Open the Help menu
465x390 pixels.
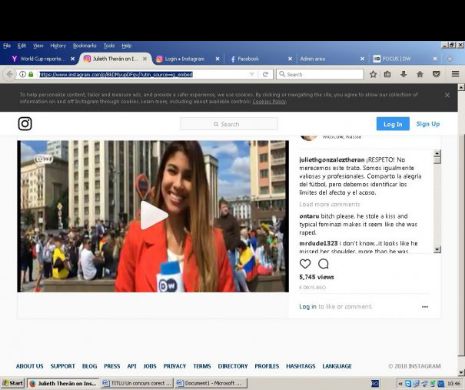[126, 46]
